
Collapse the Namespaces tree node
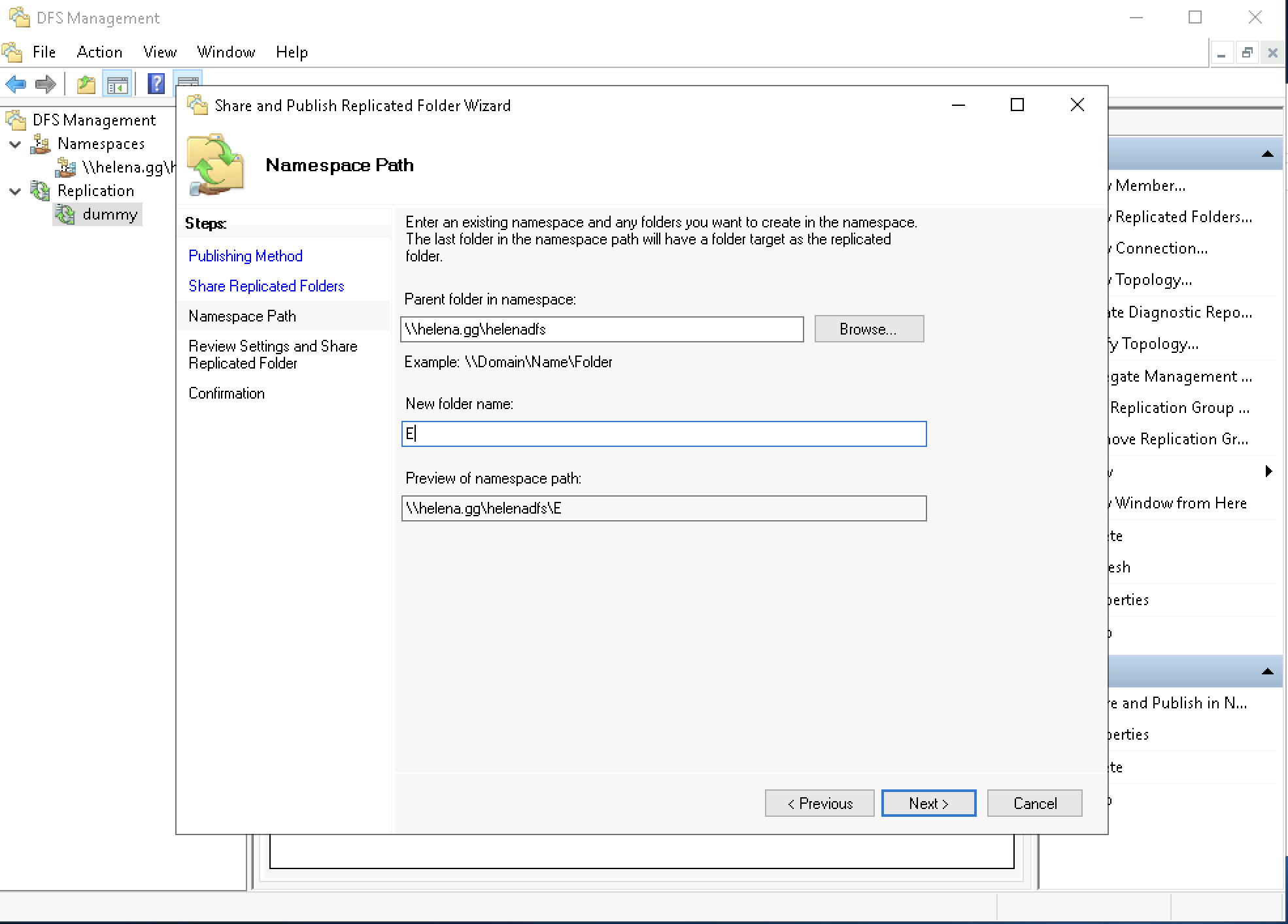pos(15,144)
